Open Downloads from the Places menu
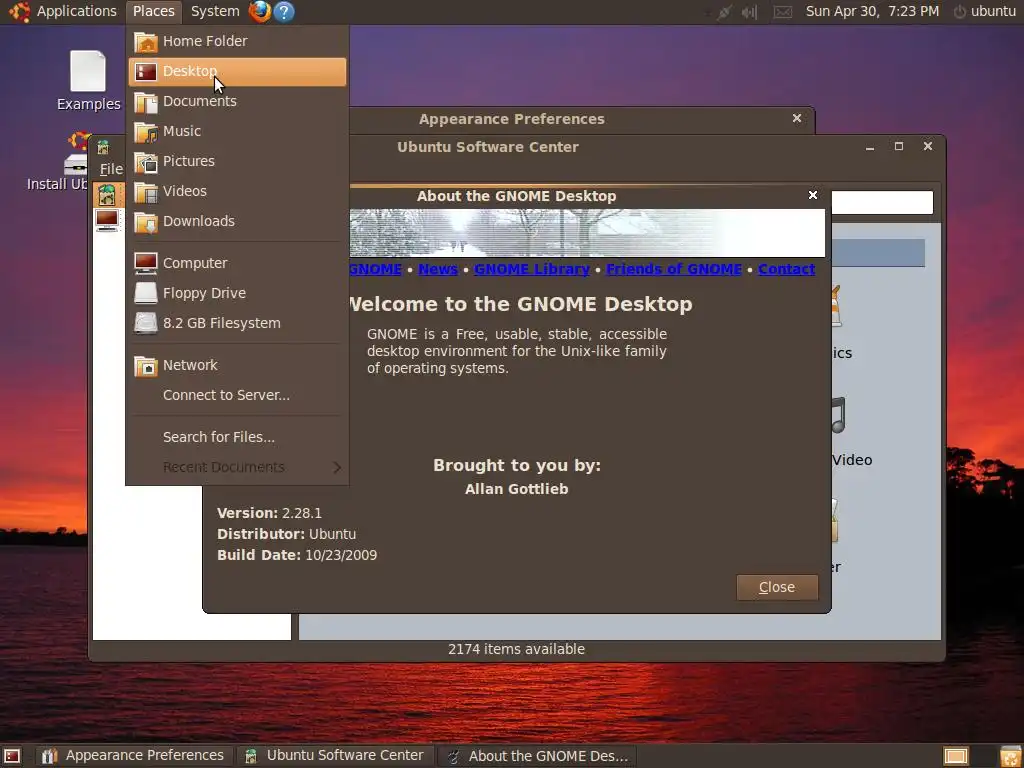The image size is (1024, 768). click(237, 221)
